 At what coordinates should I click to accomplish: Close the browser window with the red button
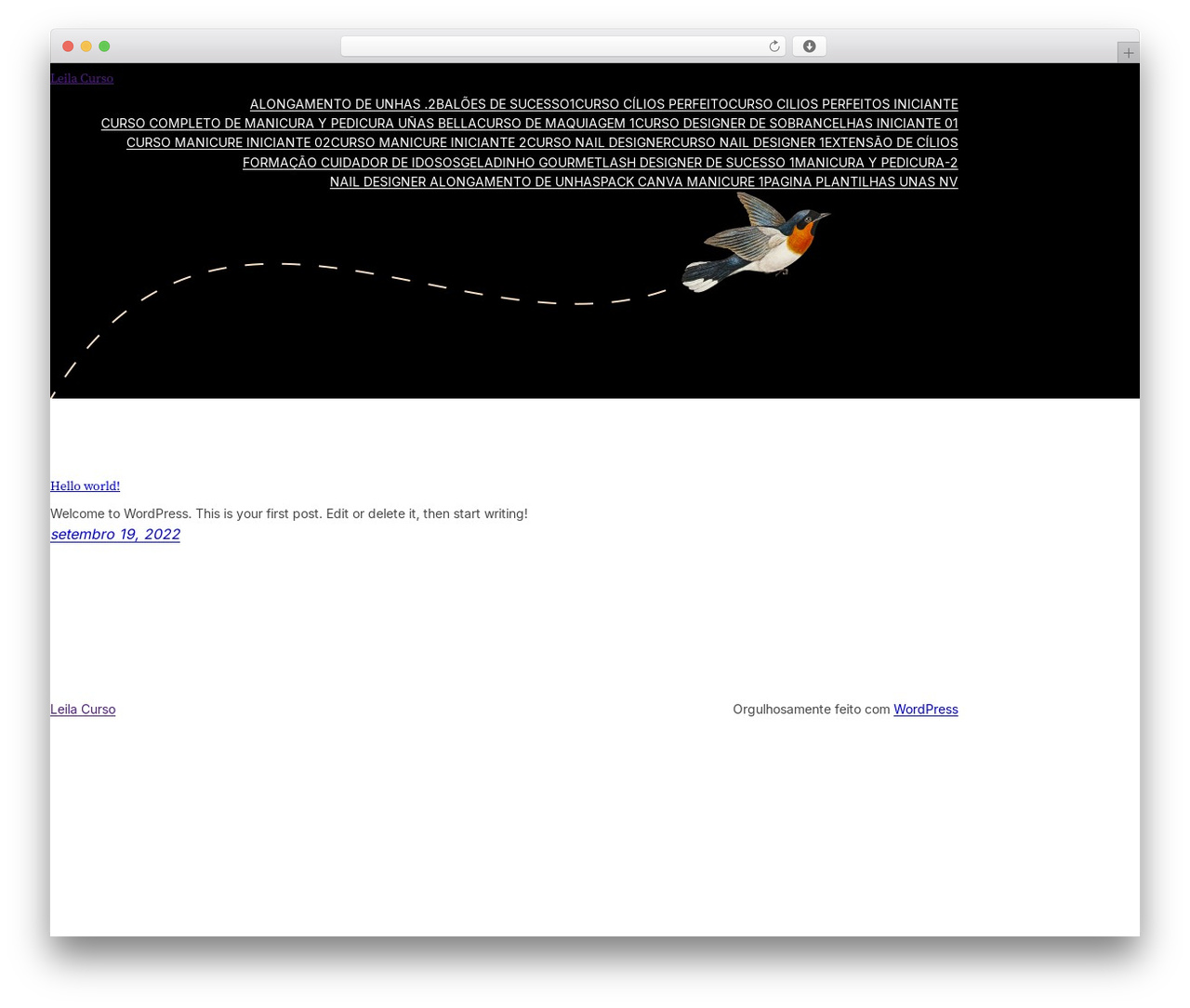point(68,46)
